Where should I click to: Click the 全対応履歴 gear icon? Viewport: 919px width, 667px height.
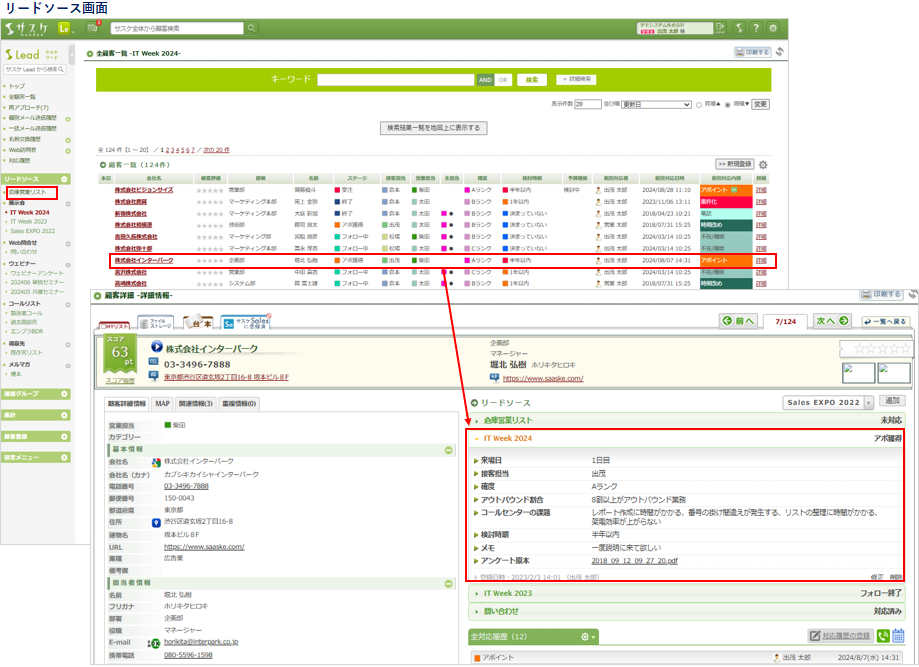(587, 637)
